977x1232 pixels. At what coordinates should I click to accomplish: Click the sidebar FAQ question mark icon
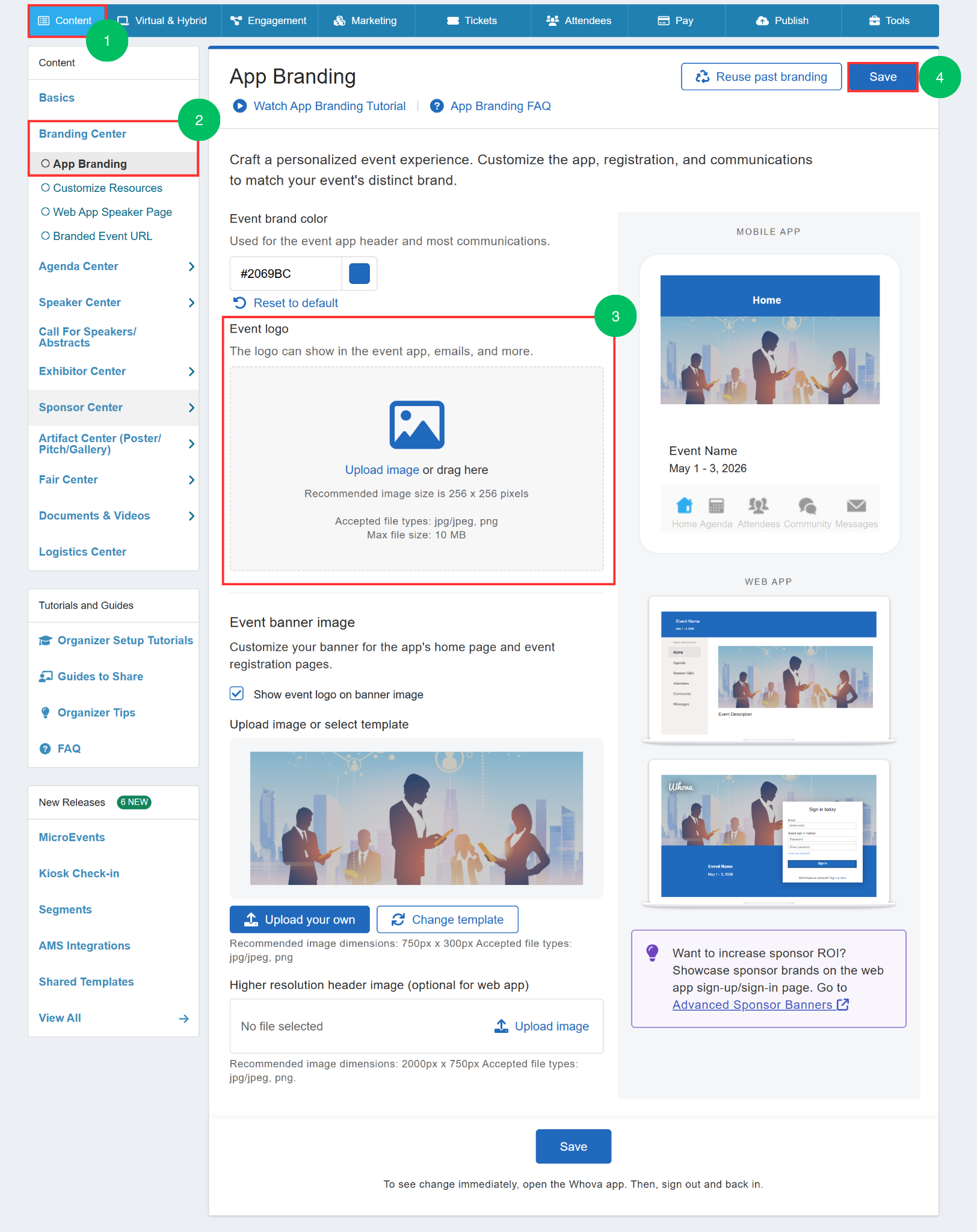click(x=45, y=749)
